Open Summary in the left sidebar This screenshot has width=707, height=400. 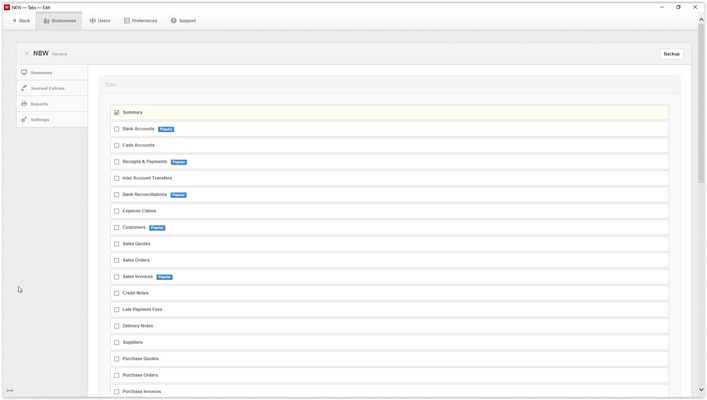coord(52,72)
